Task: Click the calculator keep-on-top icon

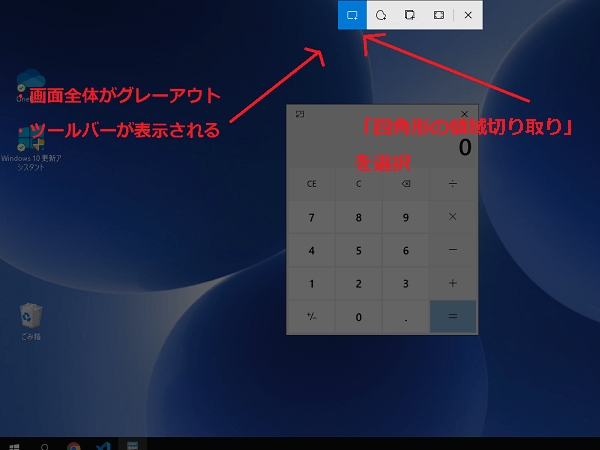Action: [x=300, y=114]
